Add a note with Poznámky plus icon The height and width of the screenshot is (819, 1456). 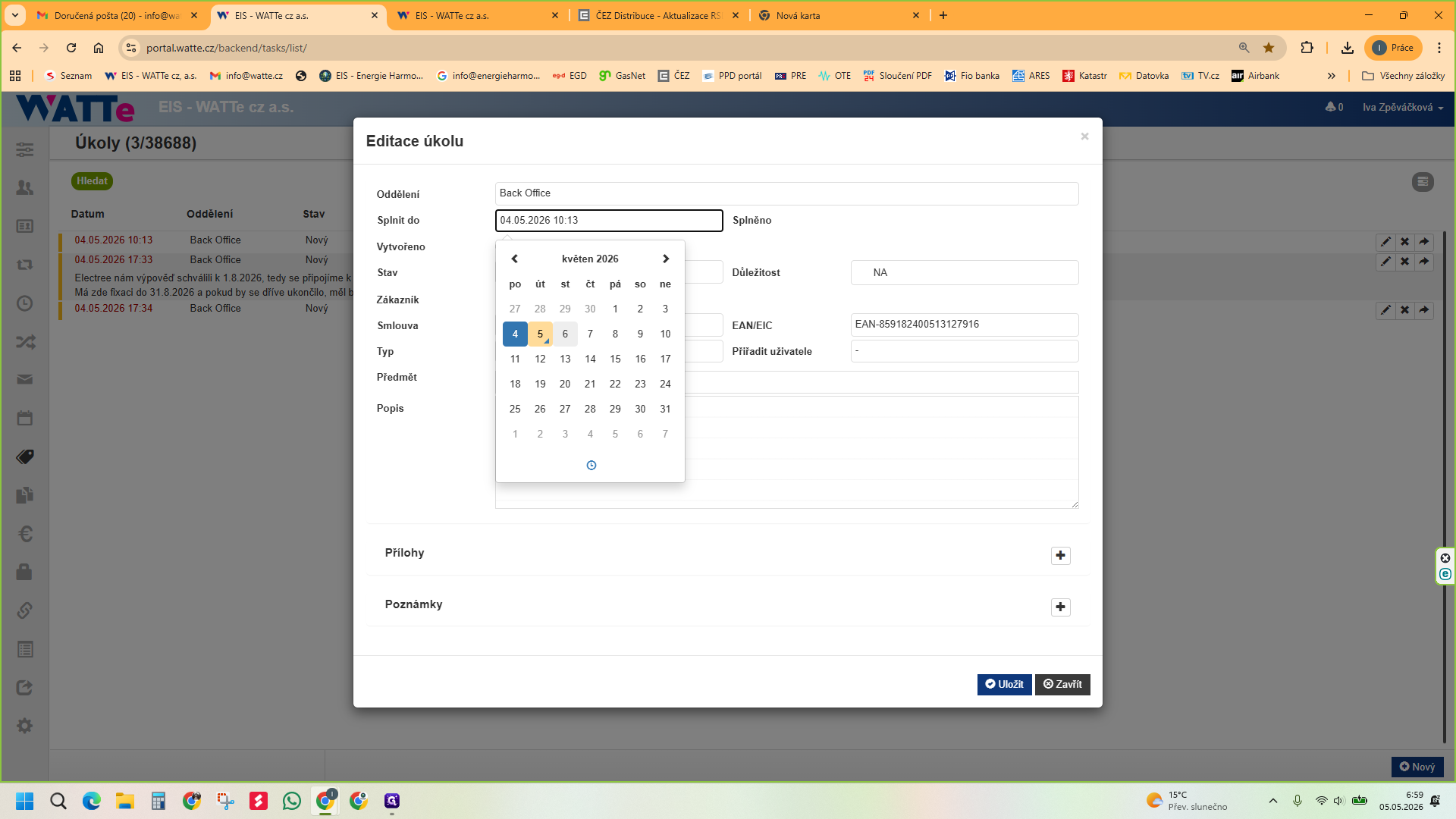tap(1061, 607)
